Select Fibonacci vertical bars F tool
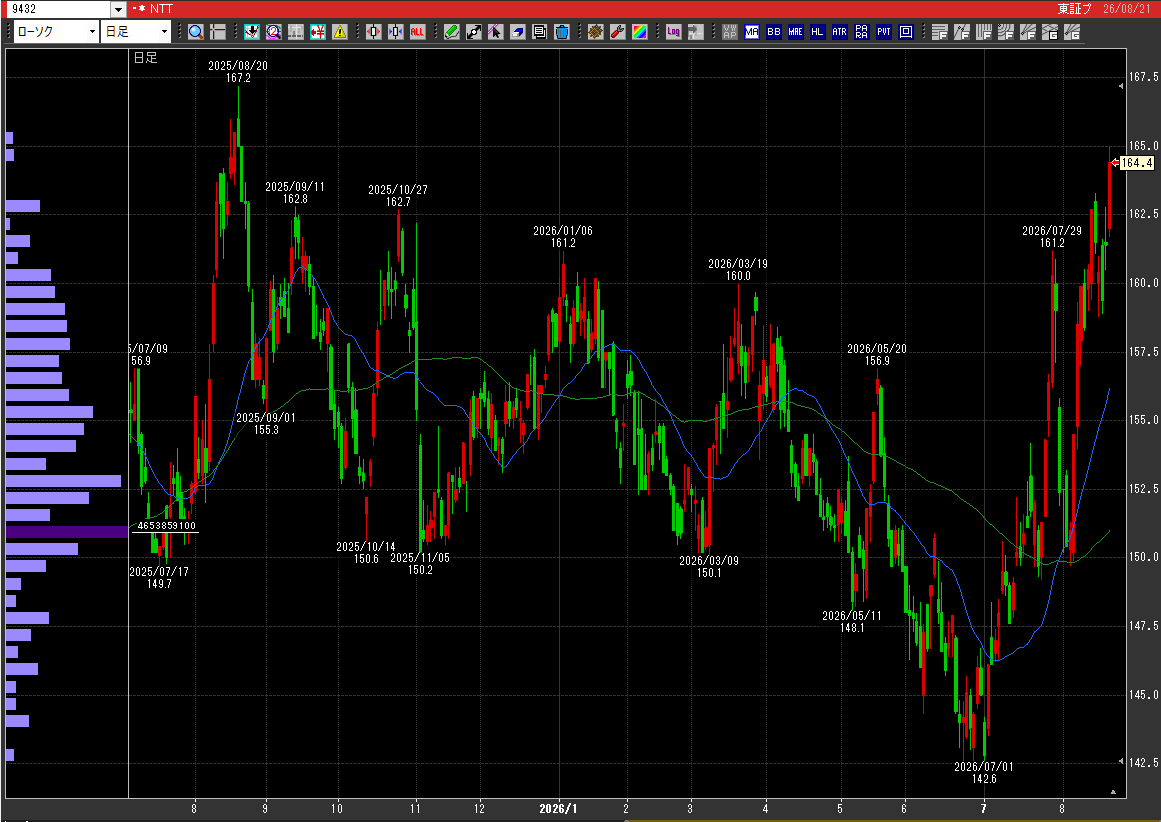 coord(984,32)
